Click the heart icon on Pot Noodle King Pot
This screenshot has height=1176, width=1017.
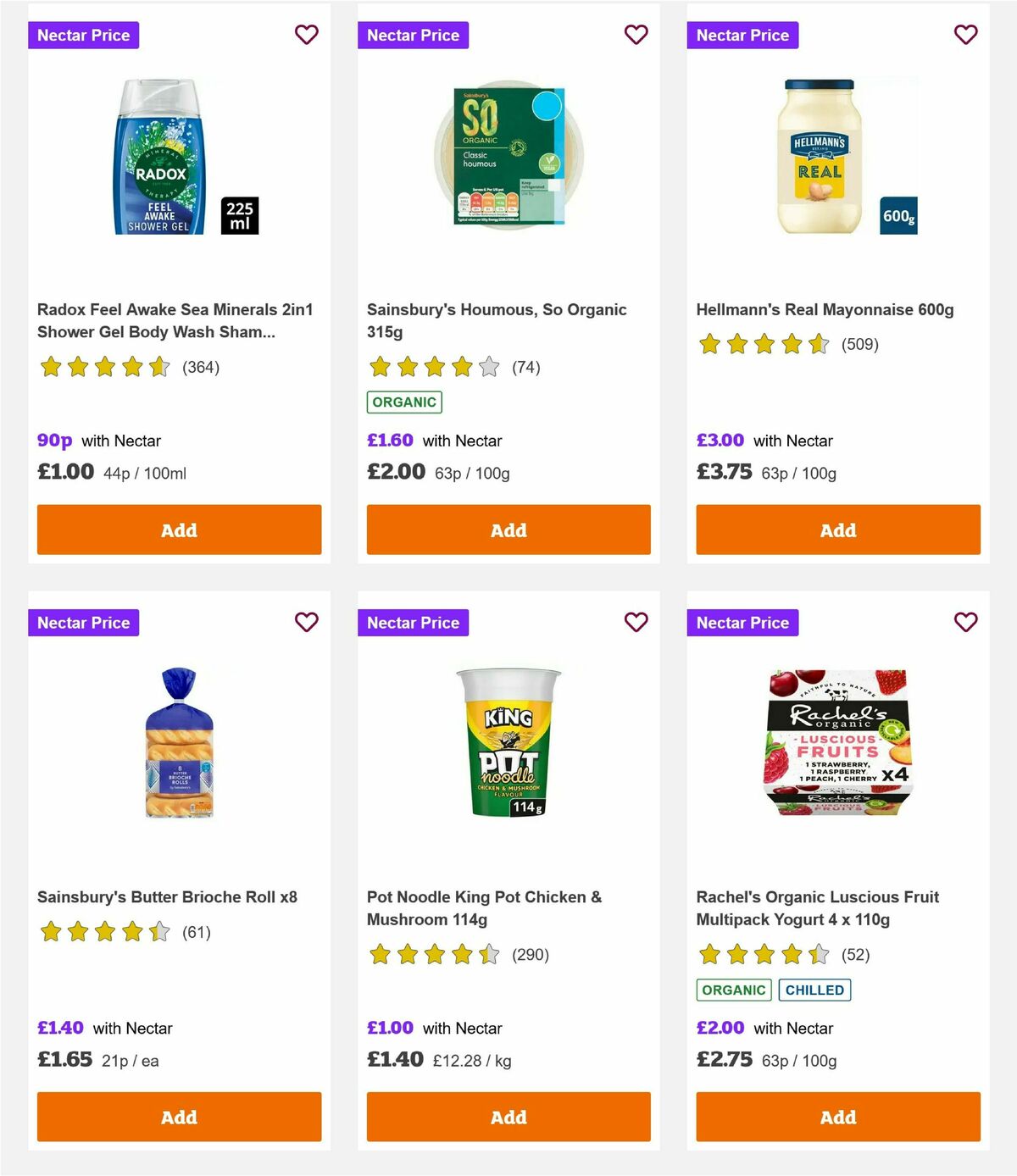point(636,622)
